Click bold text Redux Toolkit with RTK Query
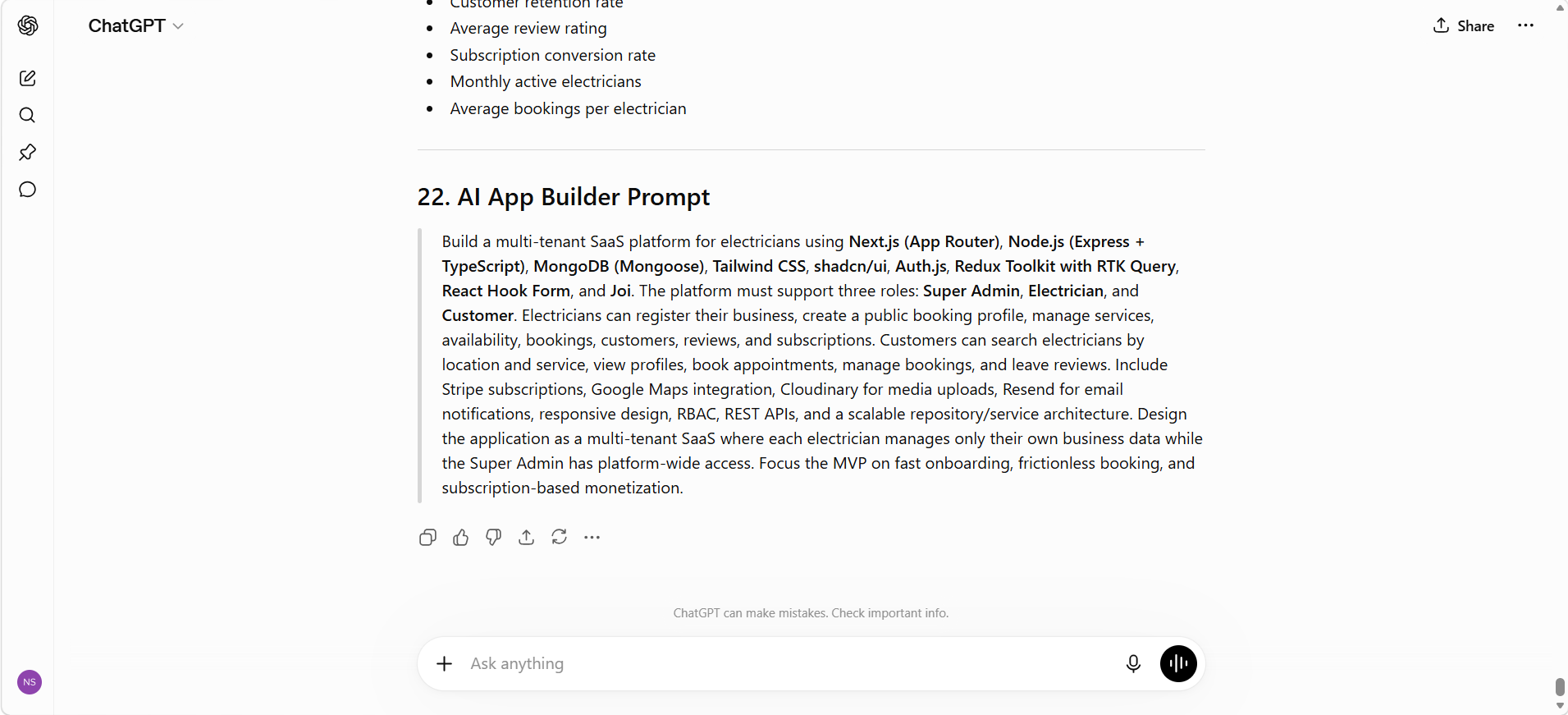 coord(1065,266)
